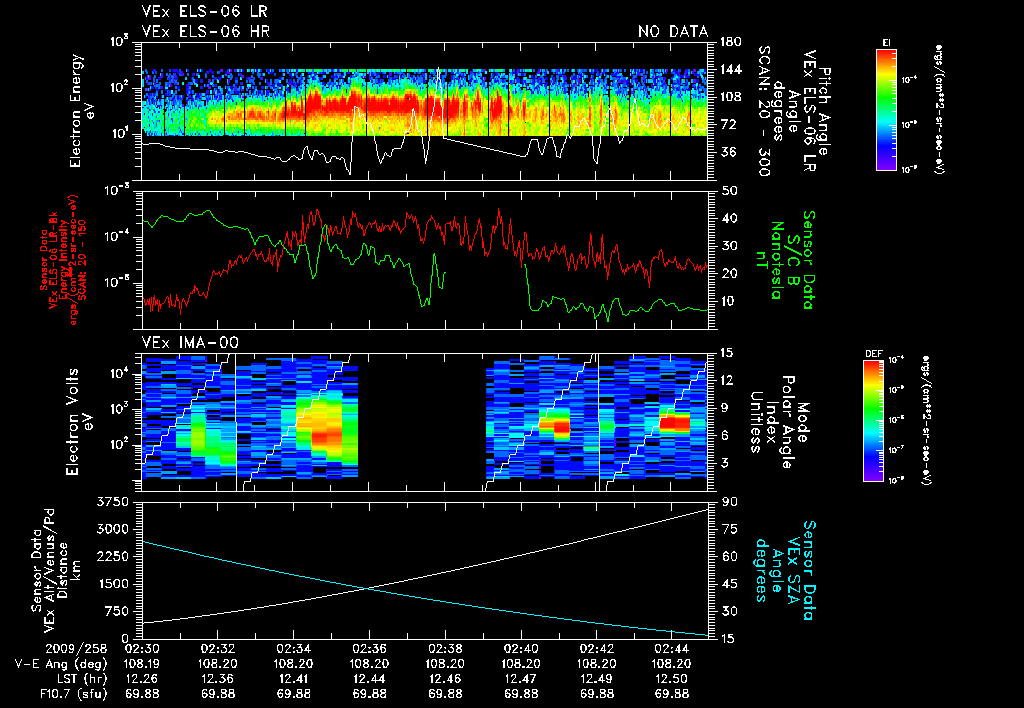1024x708 pixels.
Task: Click the '02:32' time tick label
Action: (217, 649)
